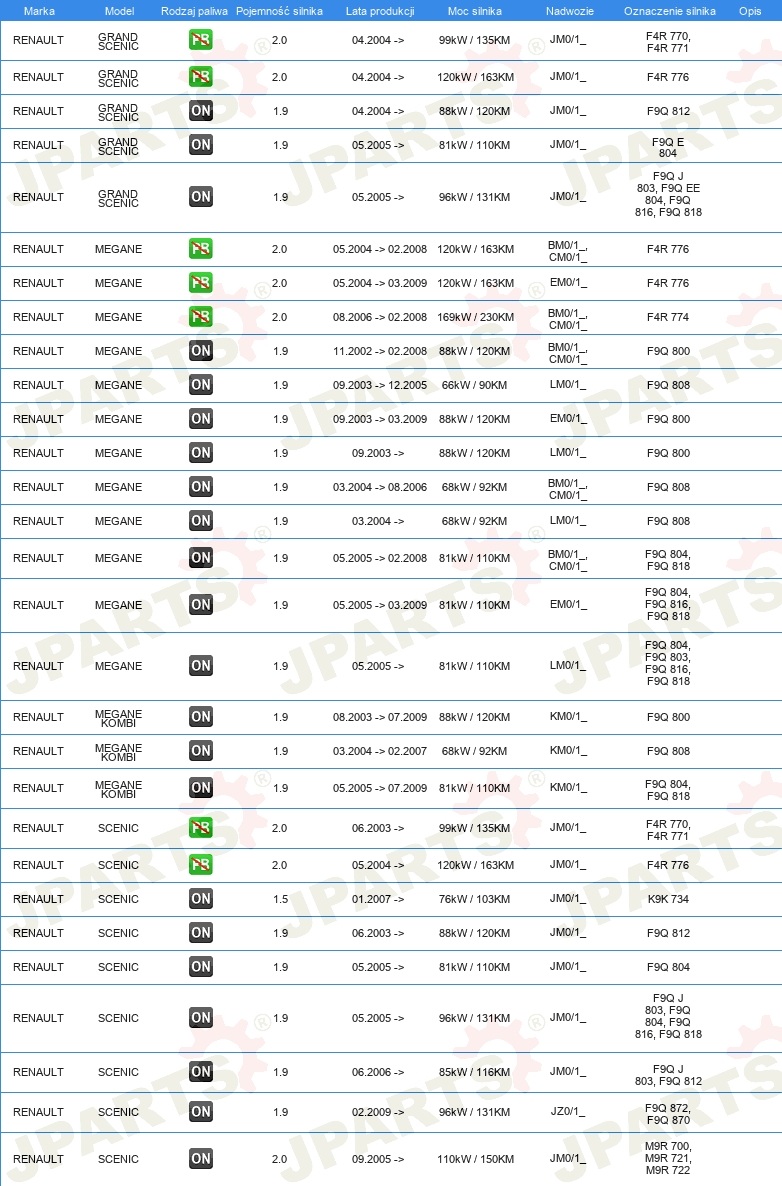This screenshot has width=782, height=1186.
Task: Click the diesel ON icon in the Scenic 110kW / 150KM row
Action: tap(200, 1159)
